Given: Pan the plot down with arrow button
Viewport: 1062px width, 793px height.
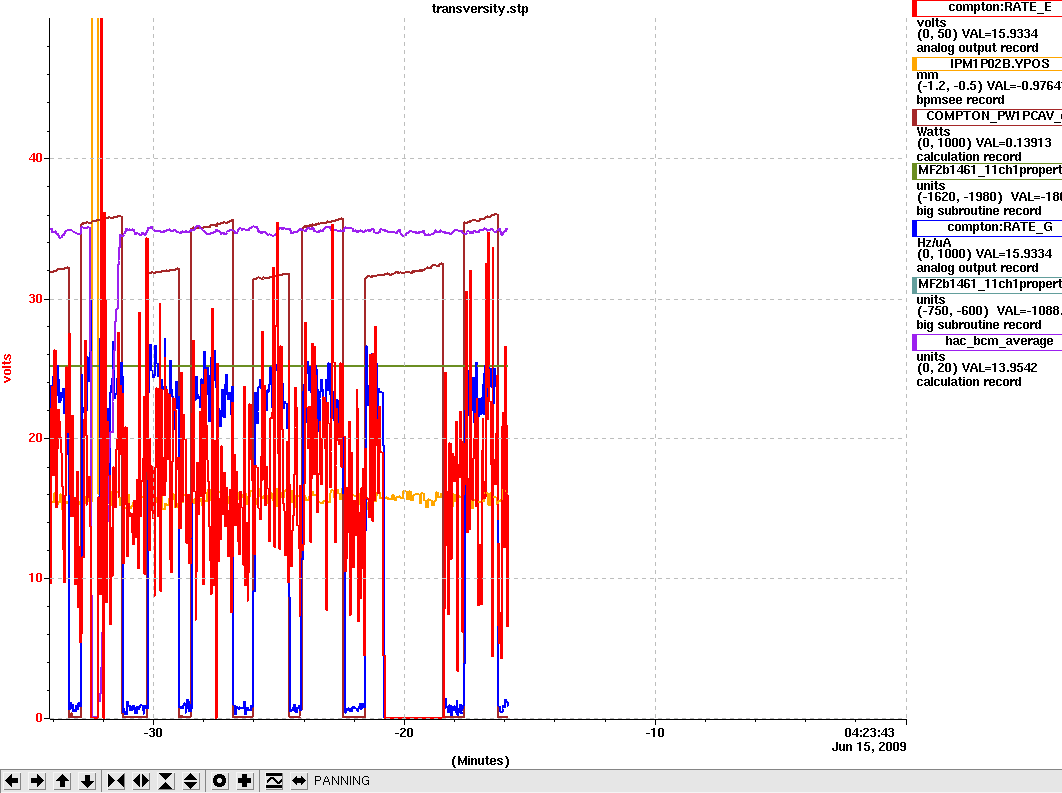Looking at the screenshot, I should click(87, 781).
